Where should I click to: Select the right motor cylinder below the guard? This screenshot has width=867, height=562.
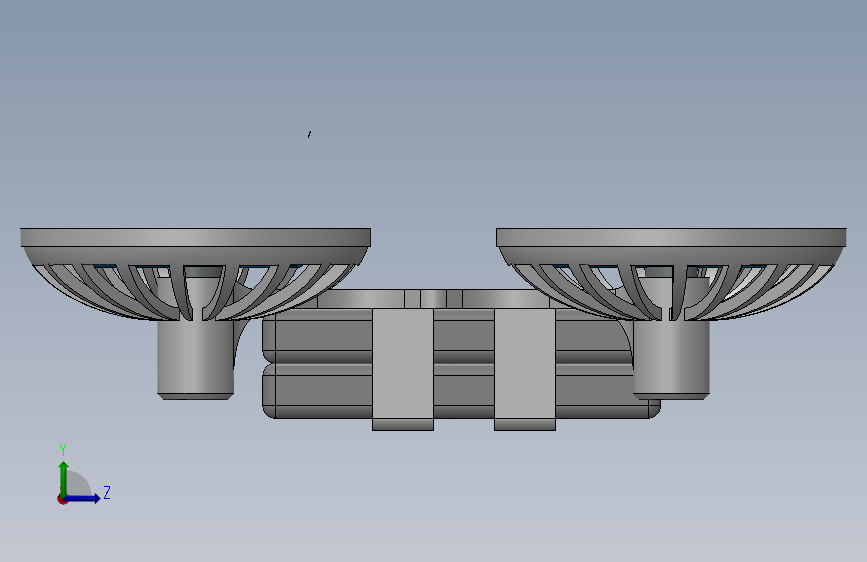tap(671, 358)
